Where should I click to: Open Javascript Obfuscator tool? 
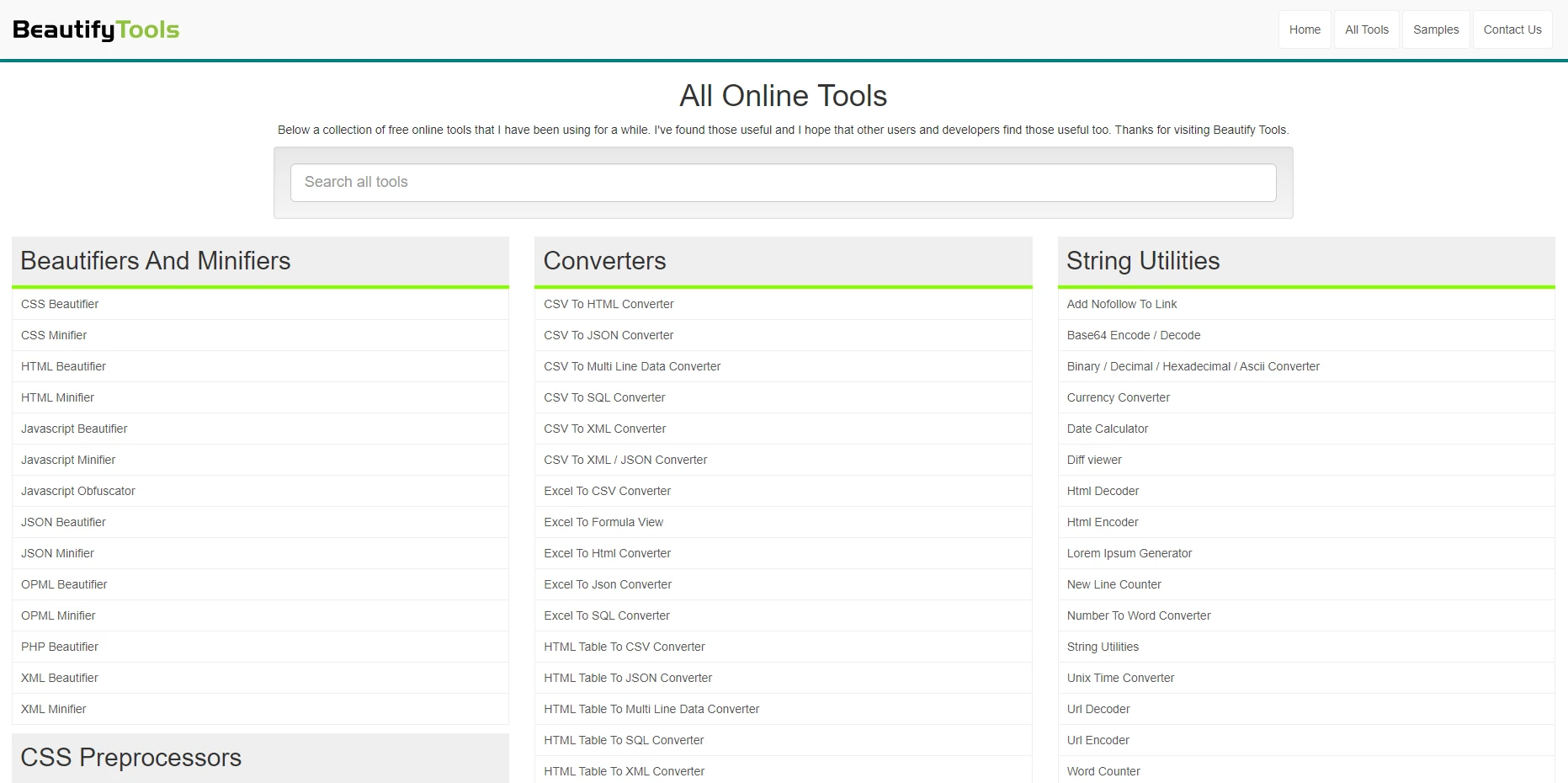coord(78,491)
